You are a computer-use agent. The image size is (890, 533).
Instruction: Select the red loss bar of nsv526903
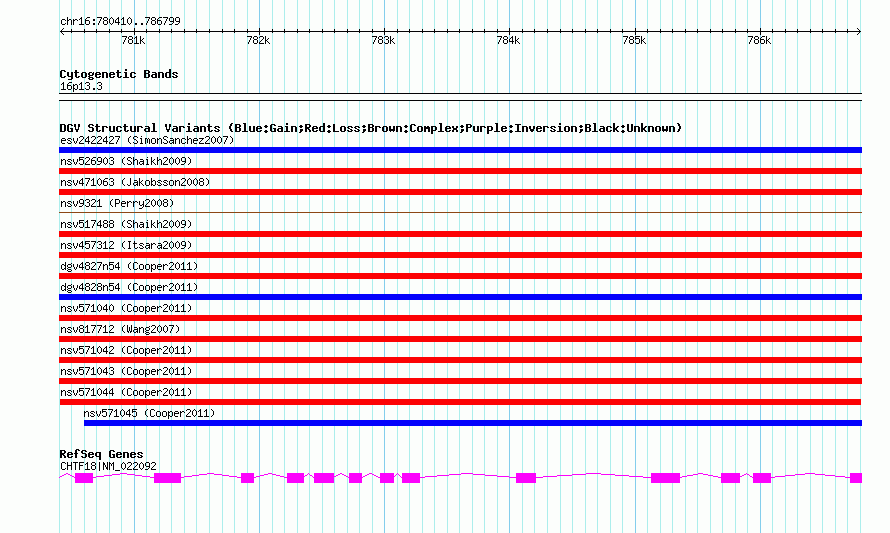pos(460,171)
